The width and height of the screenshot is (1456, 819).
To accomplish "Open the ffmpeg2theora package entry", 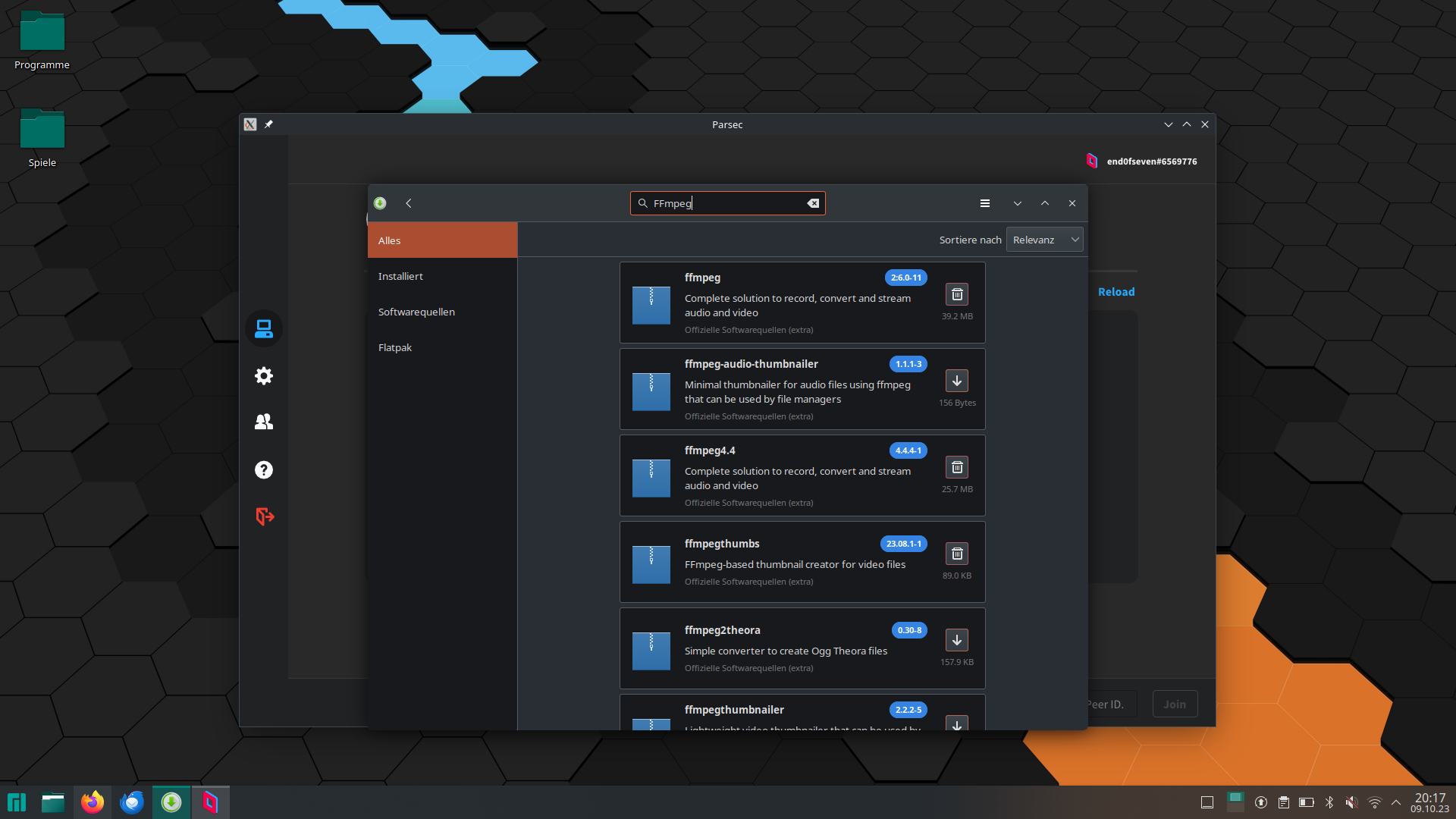I will tap(802, 648).
